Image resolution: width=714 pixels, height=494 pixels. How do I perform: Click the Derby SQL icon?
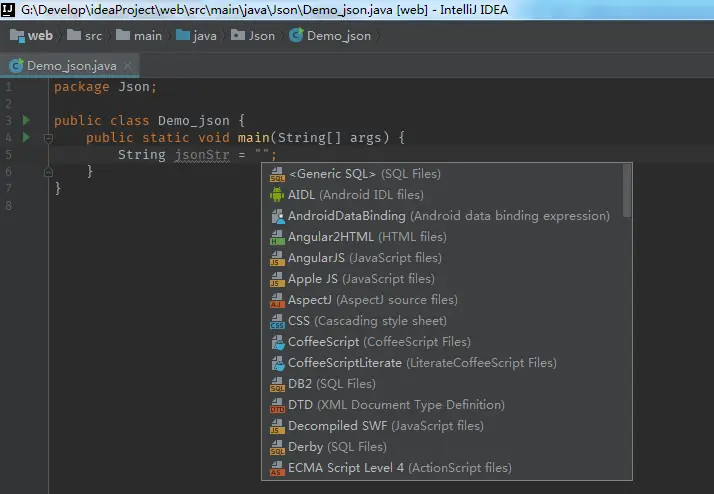[x=277, y=447]
